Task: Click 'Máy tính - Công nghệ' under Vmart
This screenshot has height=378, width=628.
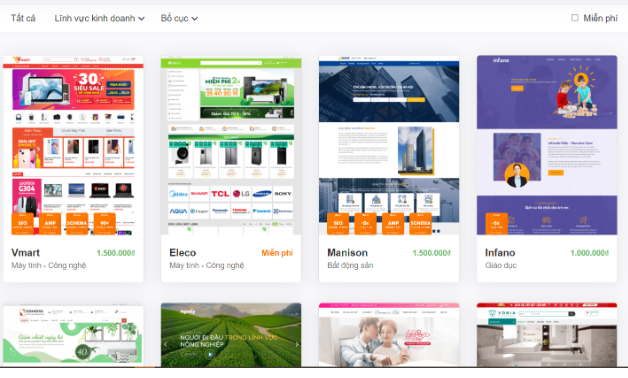Action: point(48,265)
